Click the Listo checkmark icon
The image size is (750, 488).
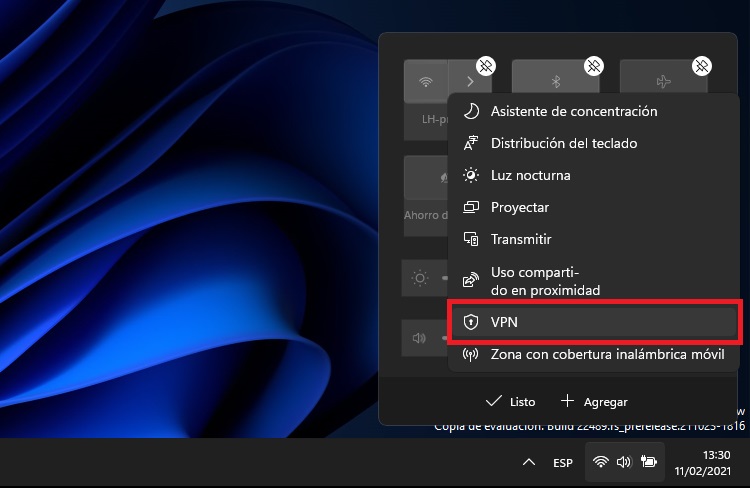(x=494, y=401)
